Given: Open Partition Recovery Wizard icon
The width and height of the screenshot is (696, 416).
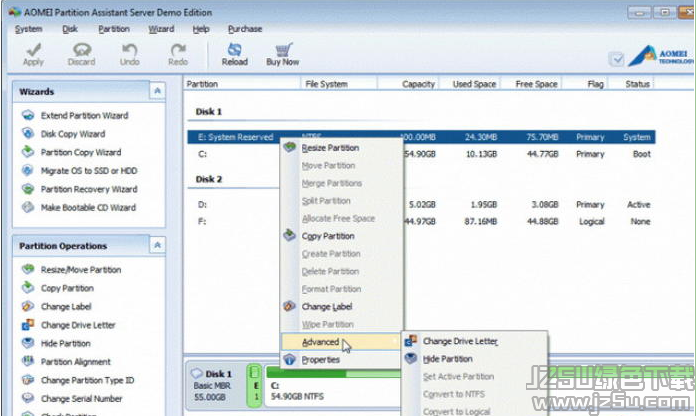Looking at the screenshot, I should click(28, 189).
